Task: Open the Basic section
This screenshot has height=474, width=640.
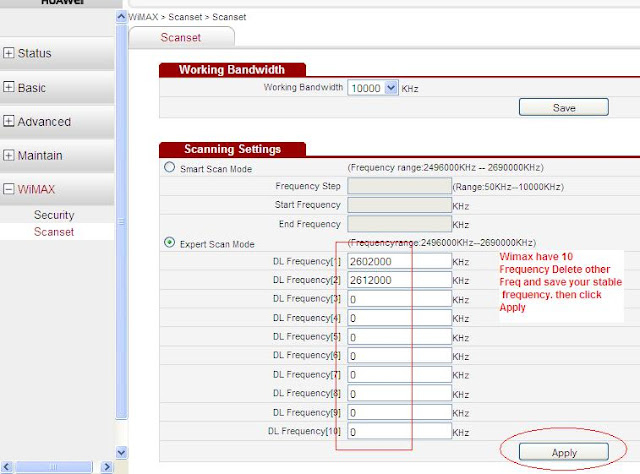Action: tap(31, 87)
